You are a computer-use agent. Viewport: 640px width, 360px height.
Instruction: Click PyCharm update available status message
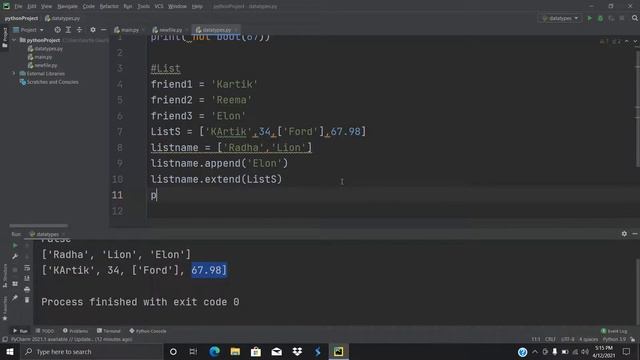(71, 340)
